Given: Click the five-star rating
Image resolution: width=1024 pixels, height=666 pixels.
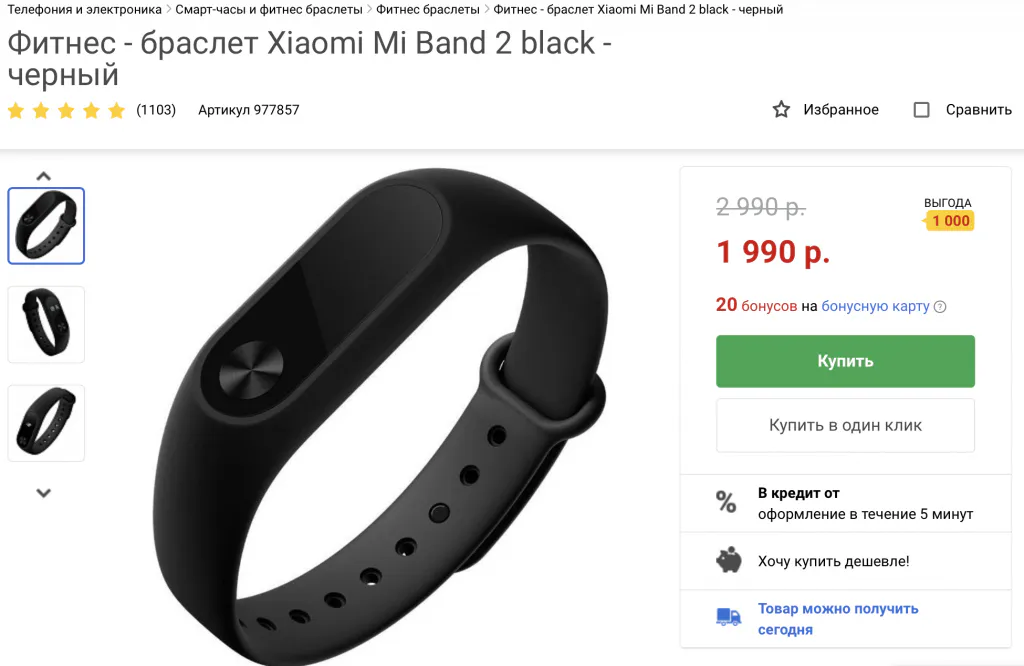Looking at the screenshot, I should 66,110.
